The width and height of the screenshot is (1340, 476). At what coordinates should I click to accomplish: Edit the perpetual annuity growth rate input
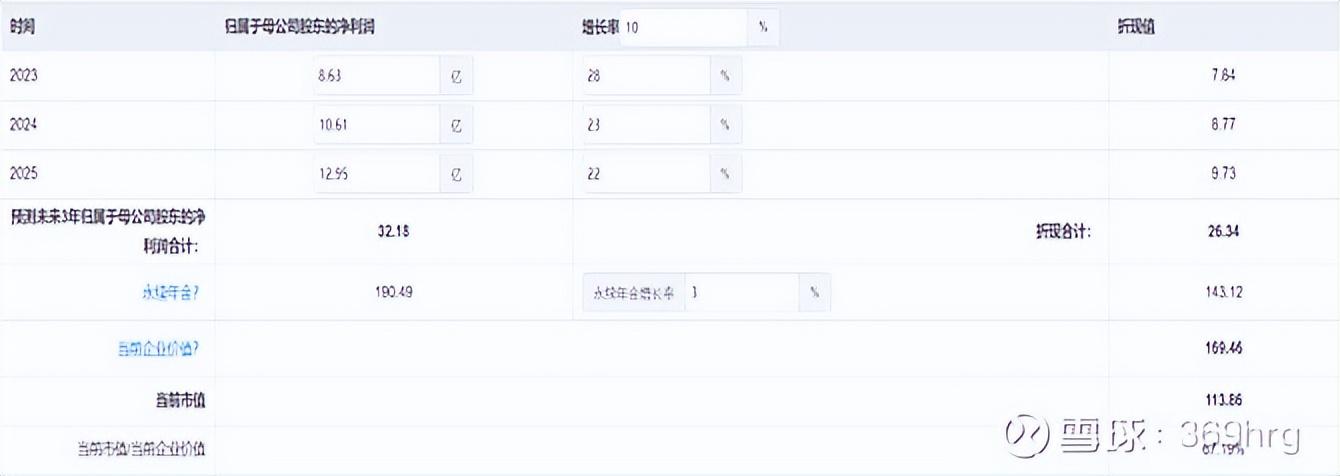pos(742,293)
